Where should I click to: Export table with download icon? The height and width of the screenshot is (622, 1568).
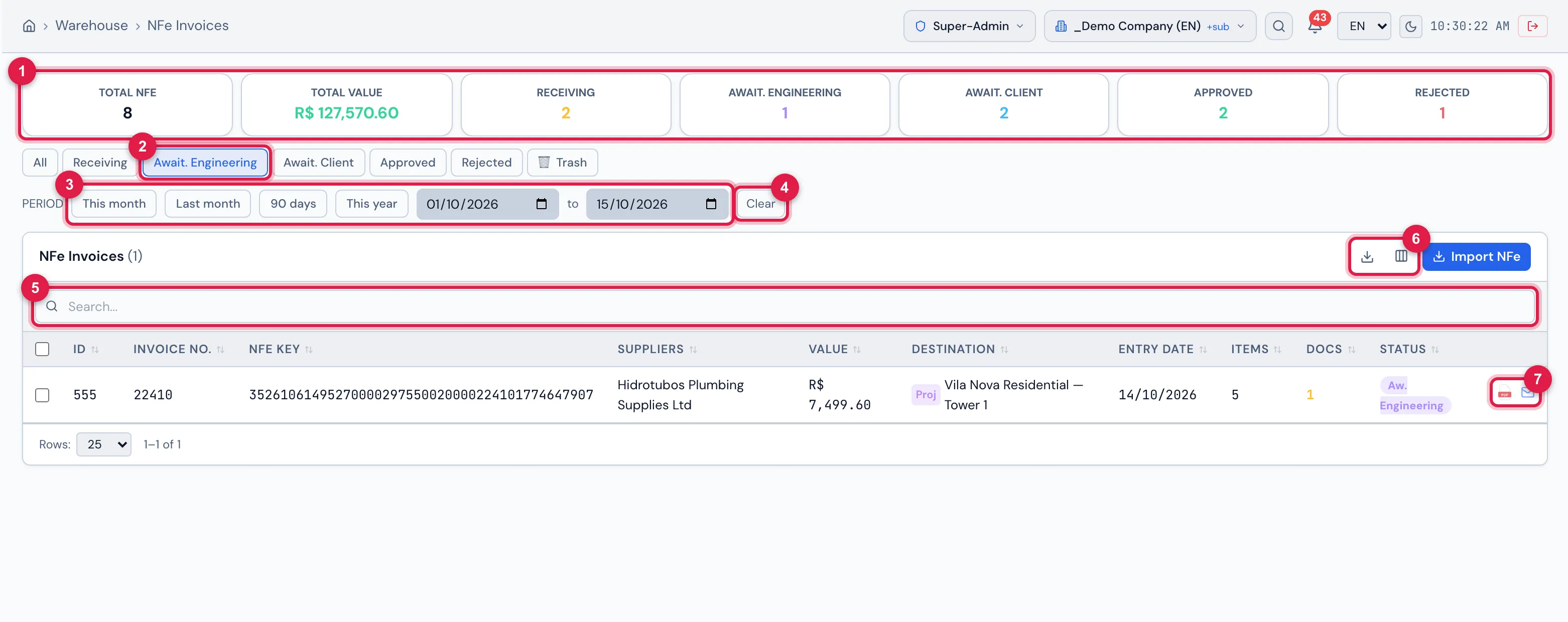pos(1367,256)
